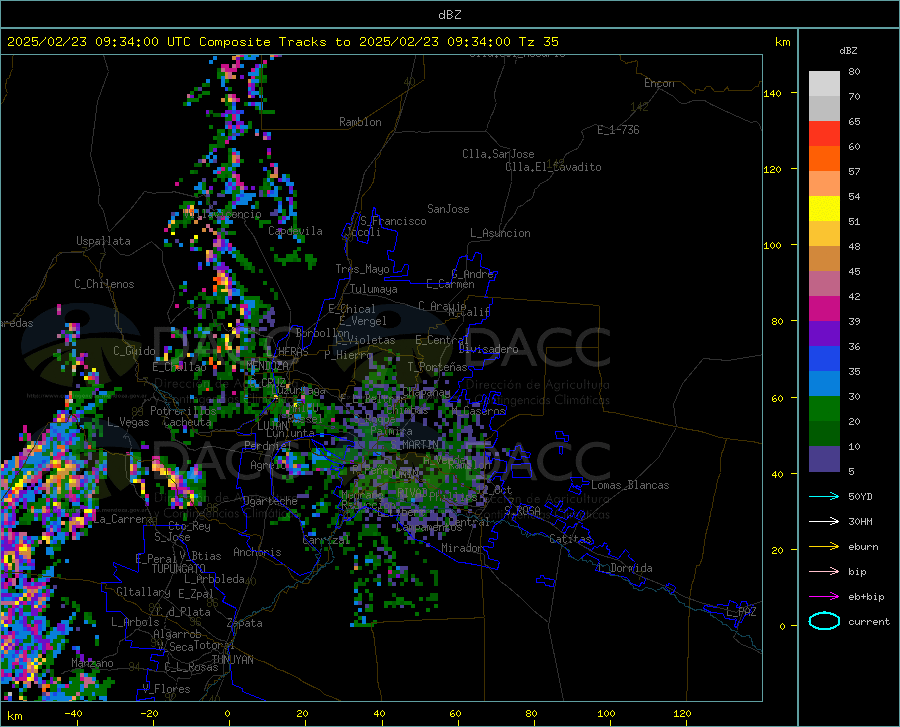Click the pink bip arrow in legend
This screenshot has height=727, width=900.
pos(824,572)
